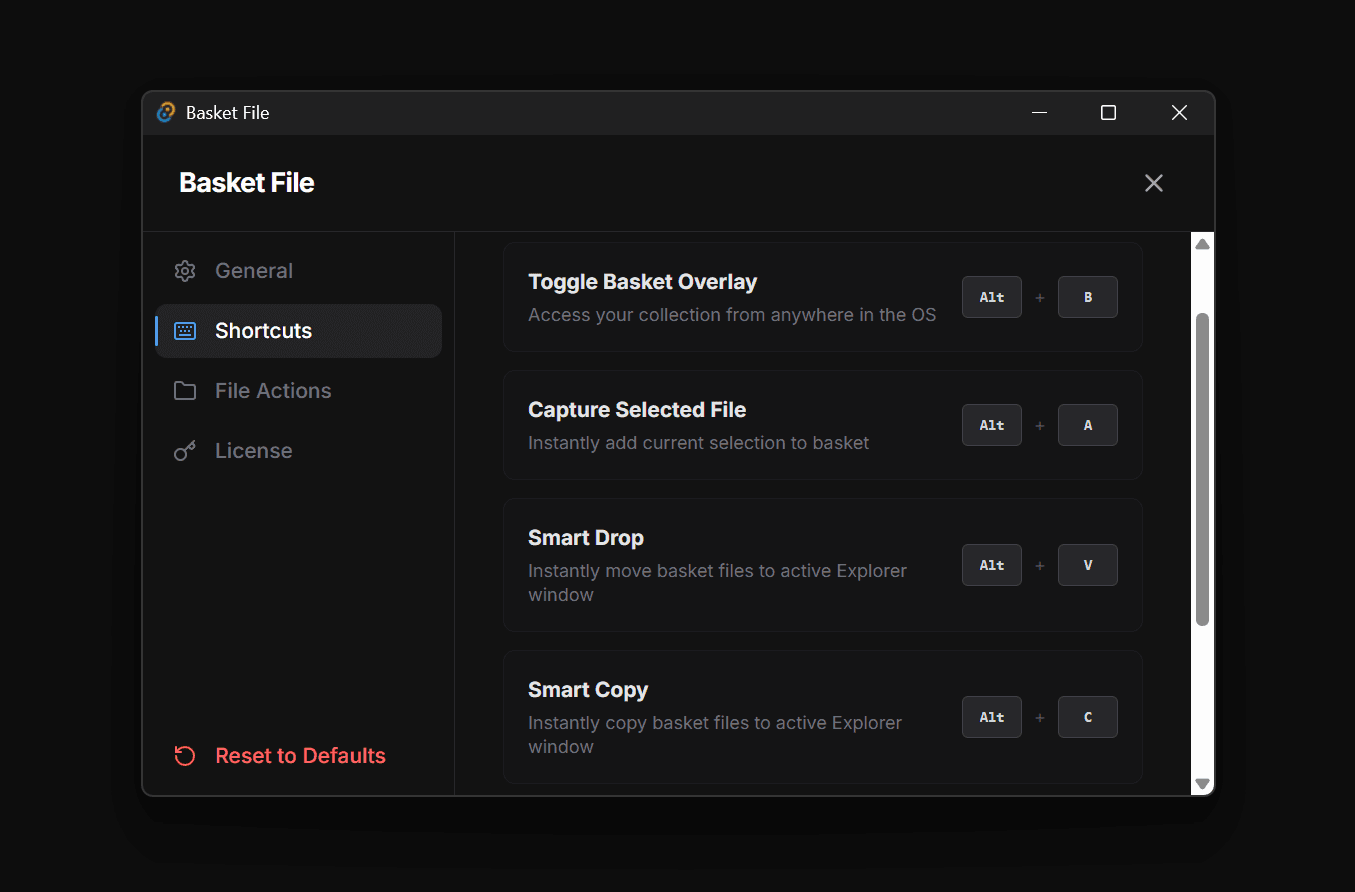Click the Toggle Basket Overlay title
Image resolution: width=1355 pixels, height=892 pixels.
(x=642, y=282)
